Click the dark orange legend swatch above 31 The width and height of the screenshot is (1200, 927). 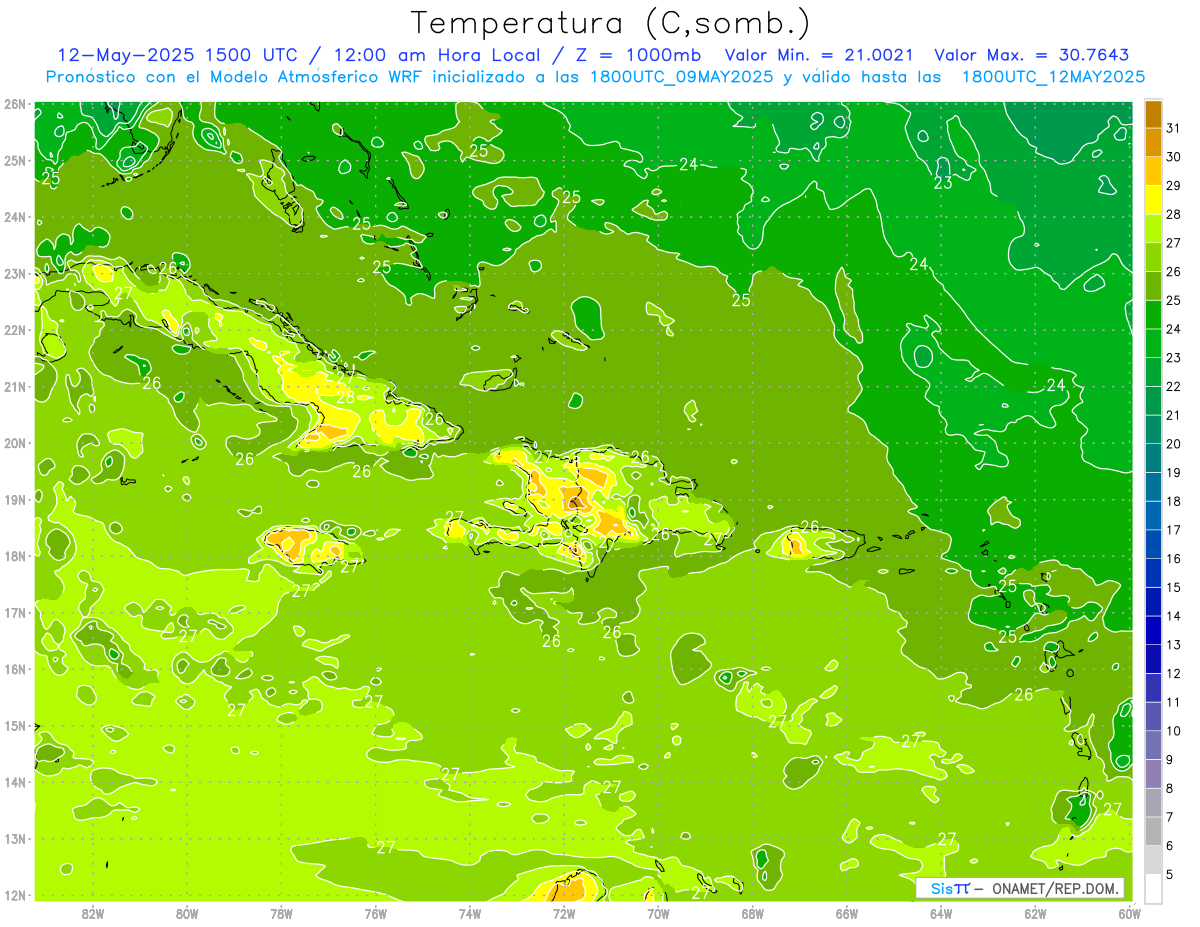point(1153,114)
